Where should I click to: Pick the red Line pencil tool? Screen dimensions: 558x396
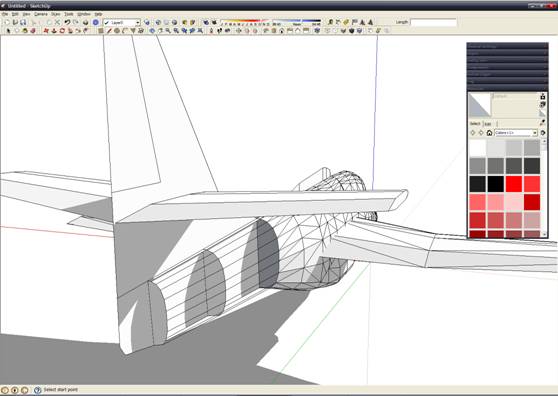[109, 31]
